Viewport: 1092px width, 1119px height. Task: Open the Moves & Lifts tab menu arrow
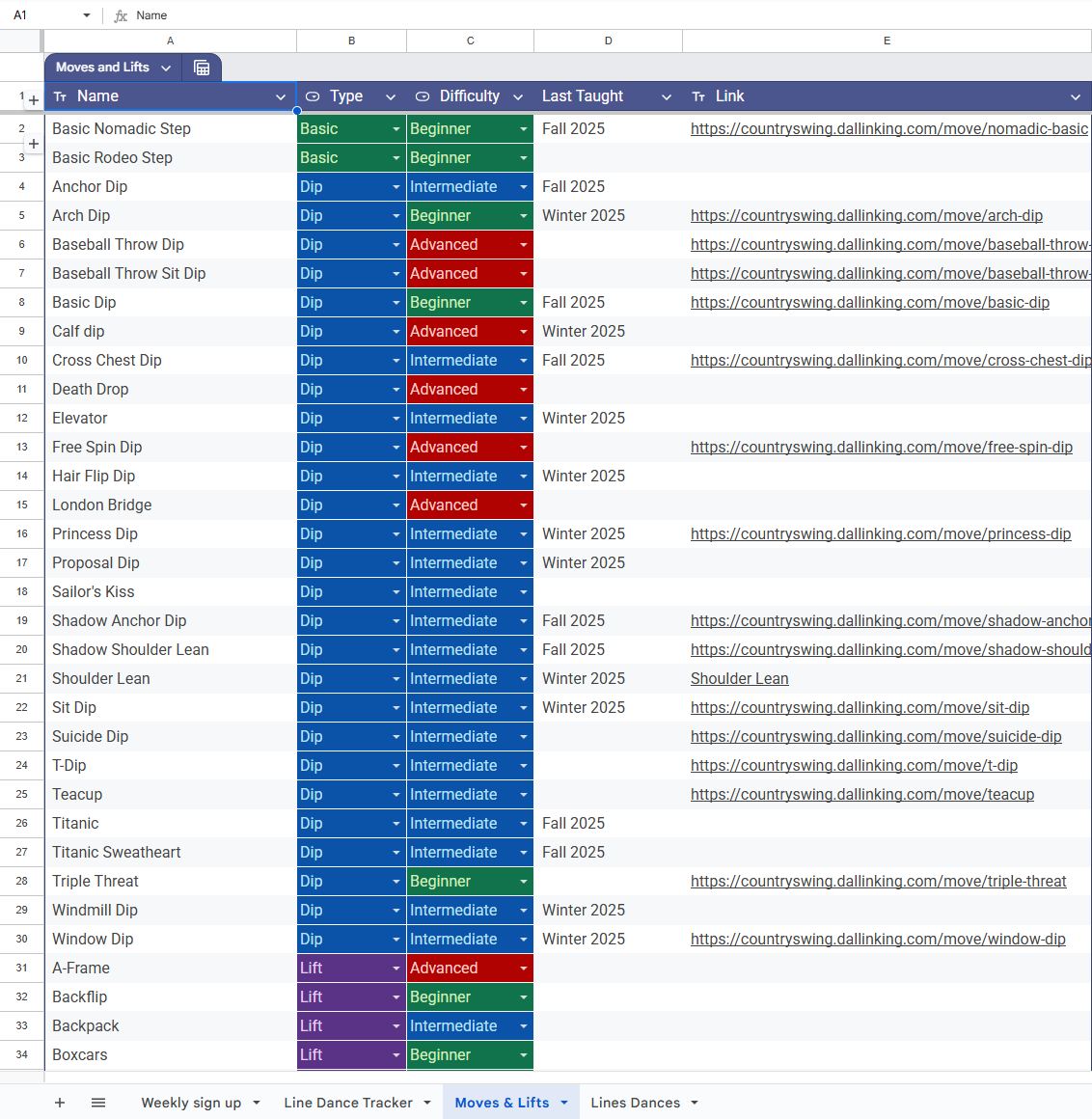563,1103
